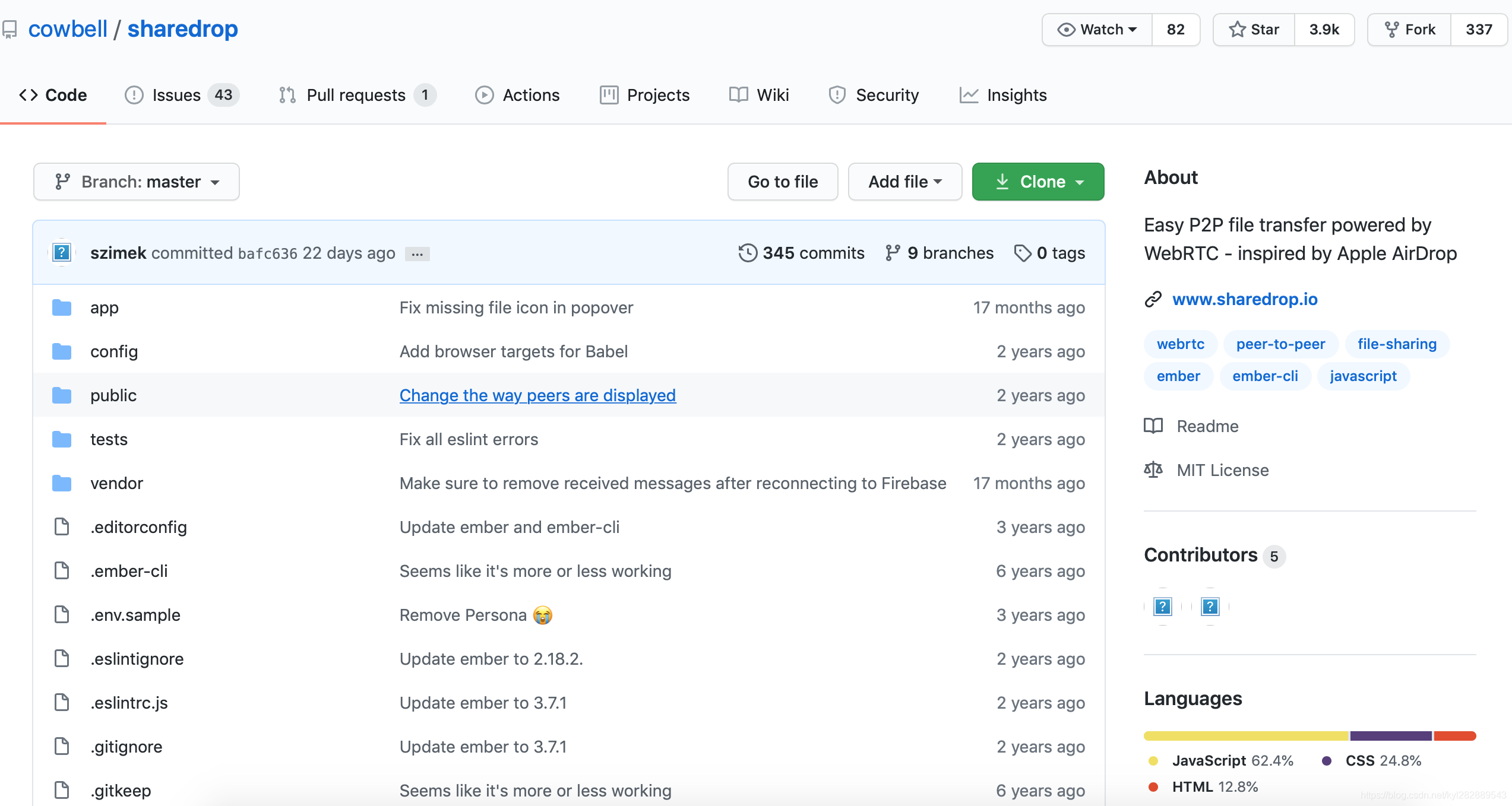This screenshot has width=1512, height=806.
Task: Click the app folder icon
Action: [x=62, y=307]
